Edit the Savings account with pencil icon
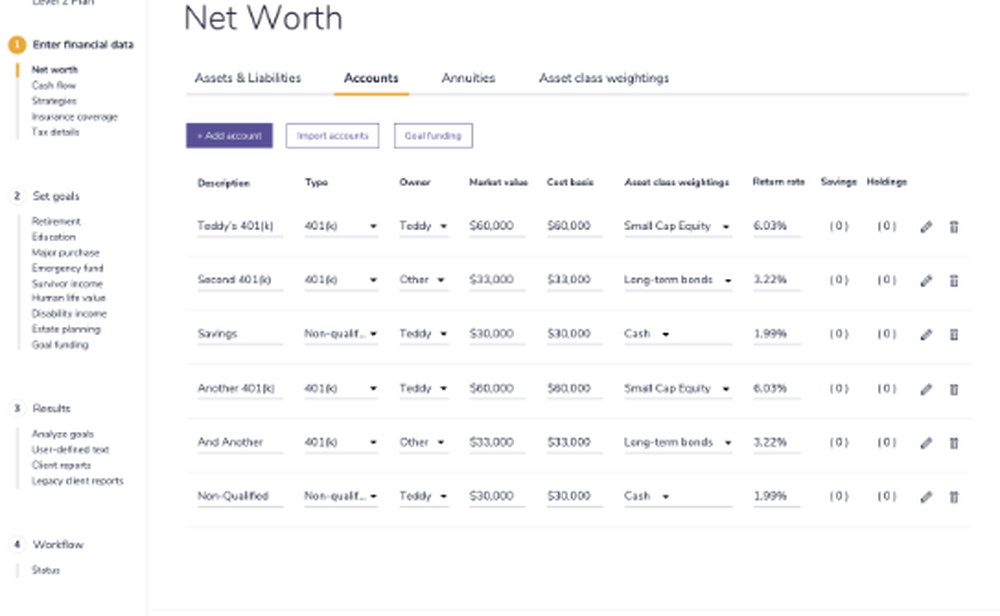Viewport: 1000px width, 616px height. (926, 334)
